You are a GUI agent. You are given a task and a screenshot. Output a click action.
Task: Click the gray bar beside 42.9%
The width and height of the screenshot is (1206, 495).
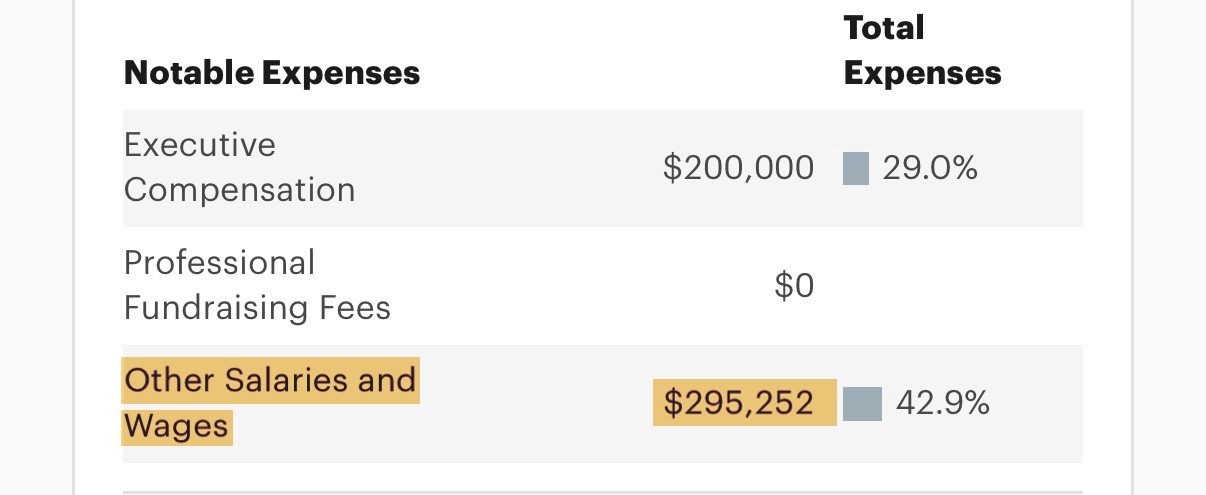[862, 404]
